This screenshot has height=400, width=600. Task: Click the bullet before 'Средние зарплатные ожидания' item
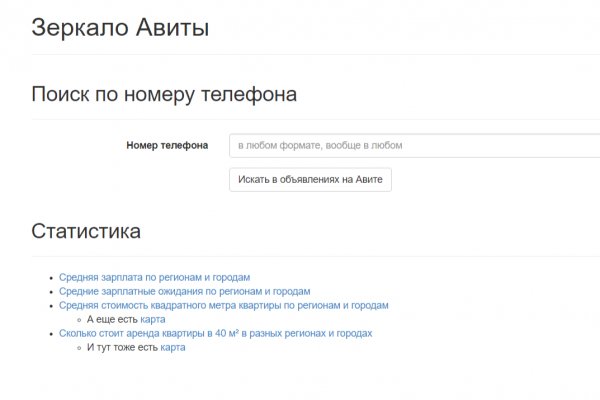pos(50,291)
